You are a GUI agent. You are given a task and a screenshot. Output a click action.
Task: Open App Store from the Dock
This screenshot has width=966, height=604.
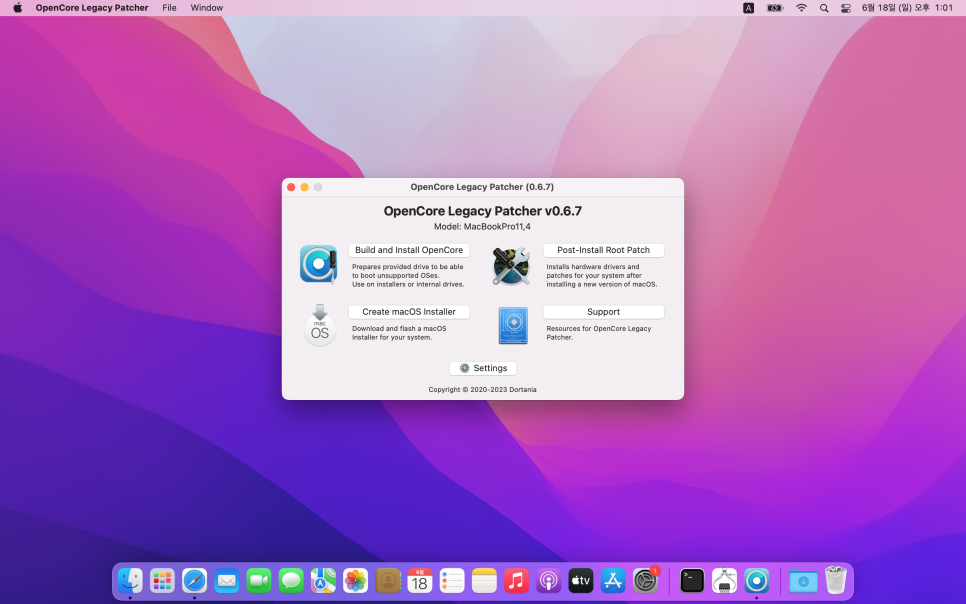point(613,581)
